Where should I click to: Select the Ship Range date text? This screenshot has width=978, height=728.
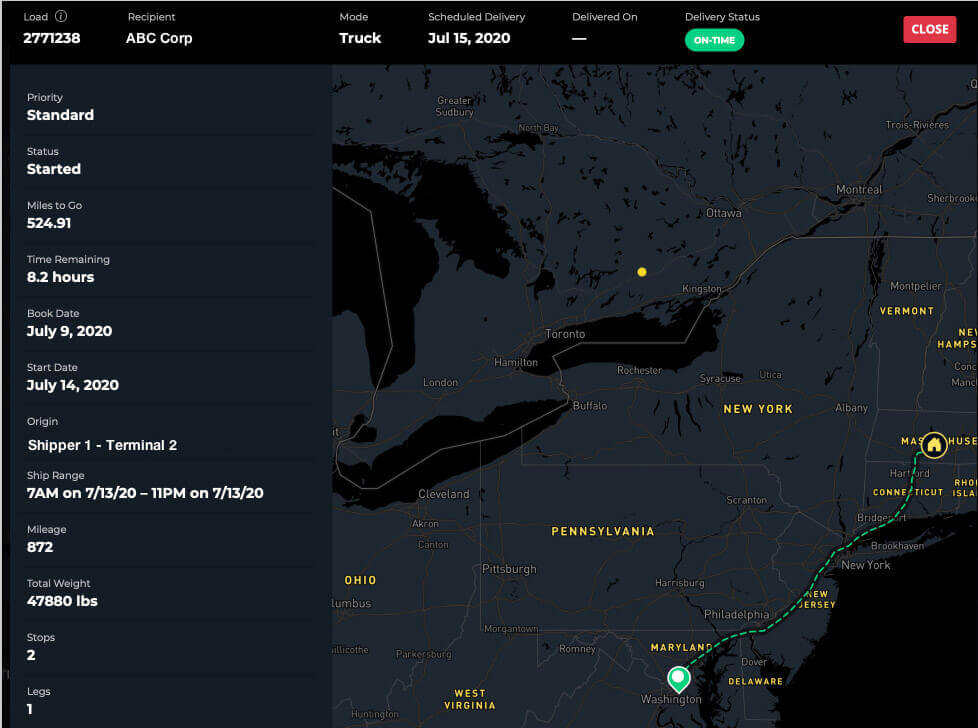tap(145, 493)
